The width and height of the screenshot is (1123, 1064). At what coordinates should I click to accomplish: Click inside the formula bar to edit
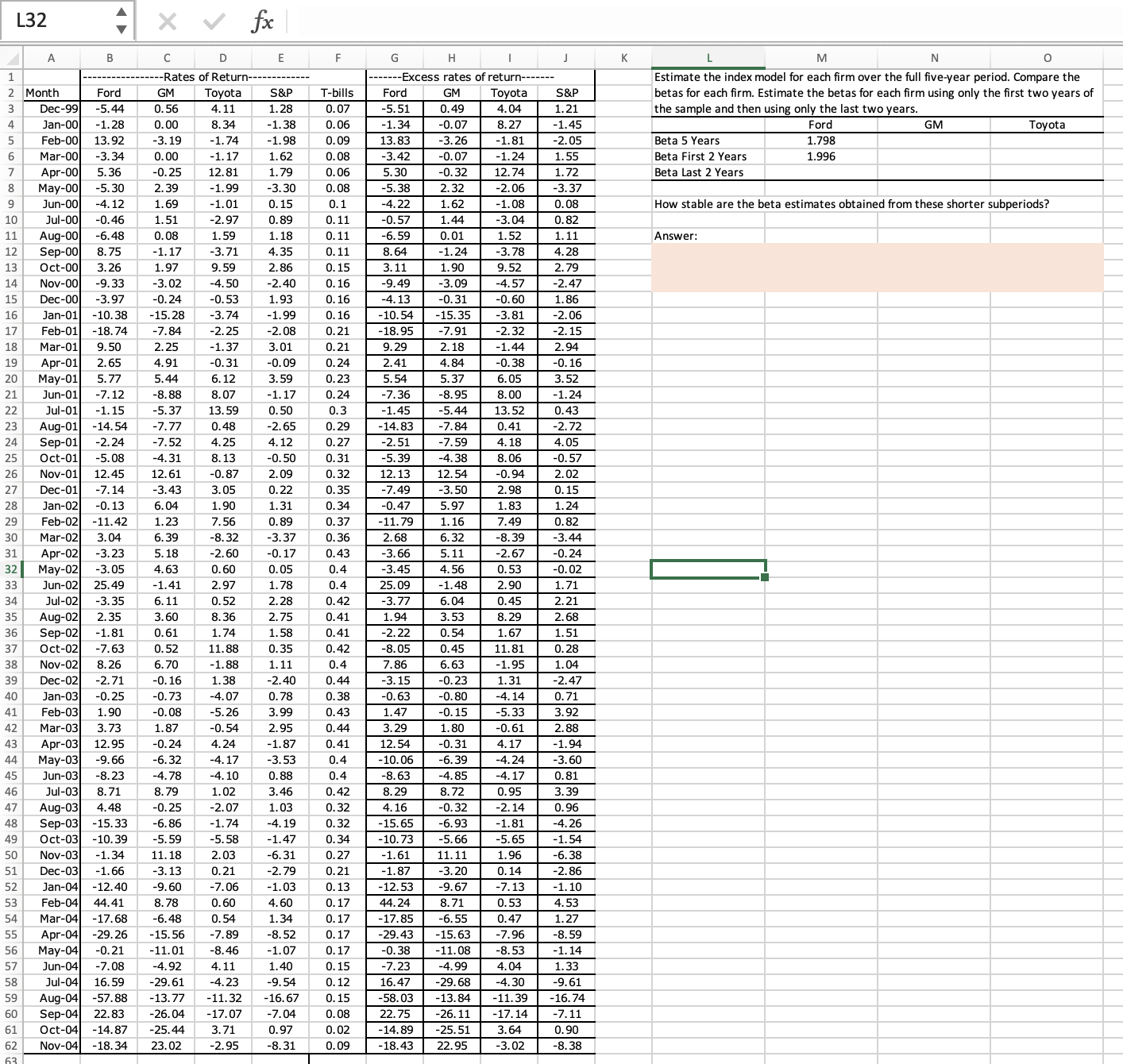[x=556, y=21]
